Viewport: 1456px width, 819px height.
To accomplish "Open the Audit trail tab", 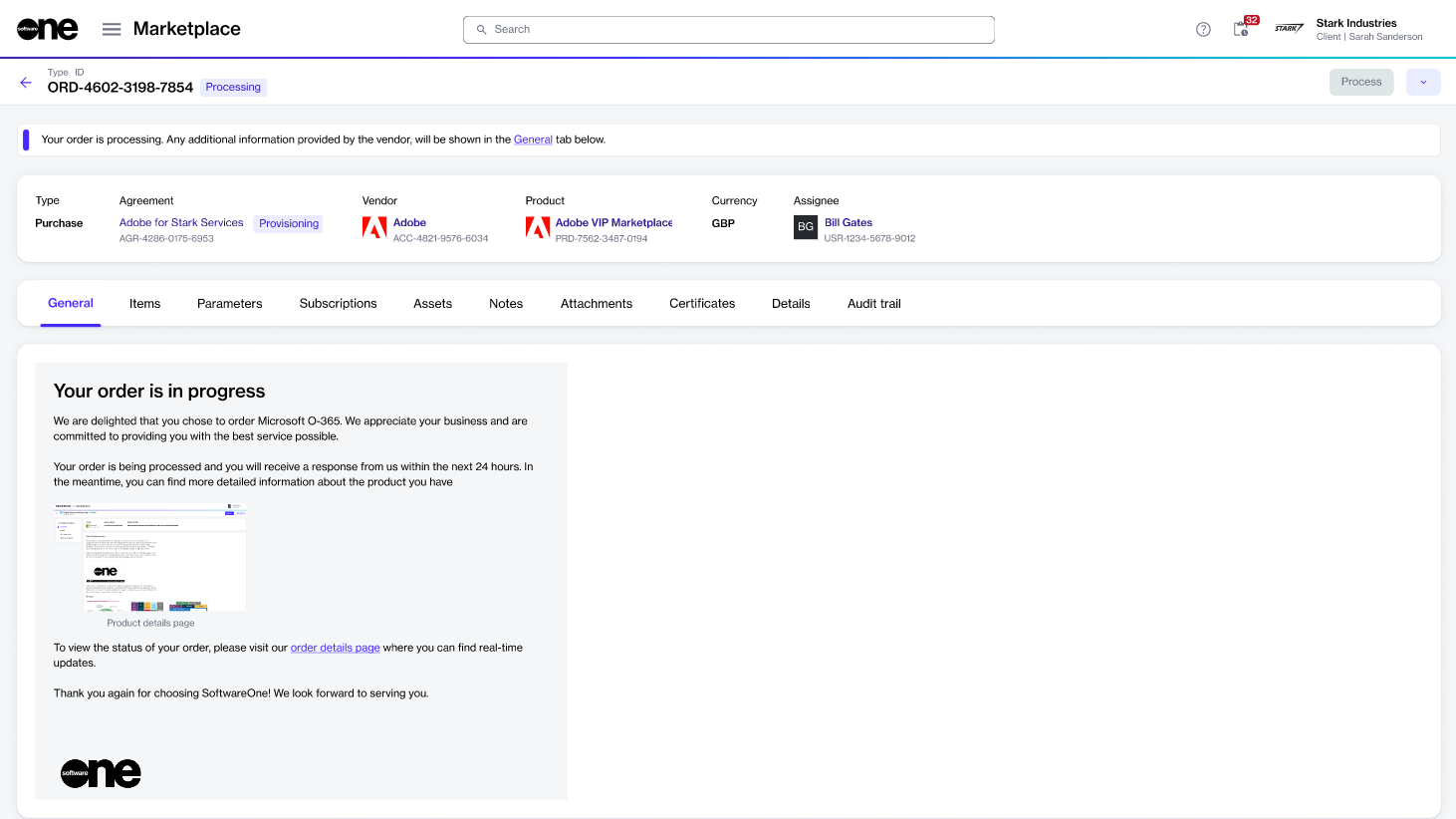I will coord(873,304).
